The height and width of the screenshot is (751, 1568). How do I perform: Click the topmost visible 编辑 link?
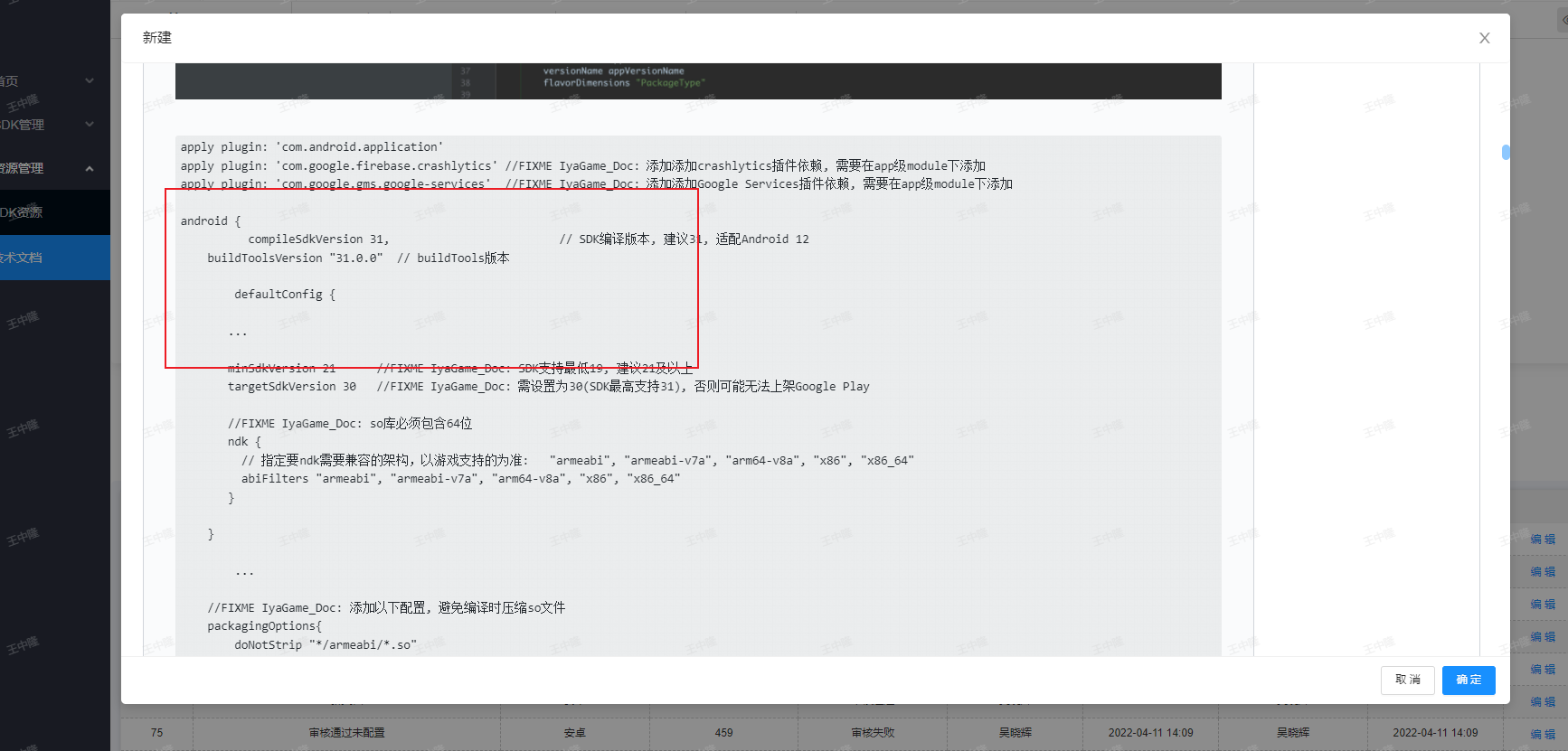pos(1543,540)
